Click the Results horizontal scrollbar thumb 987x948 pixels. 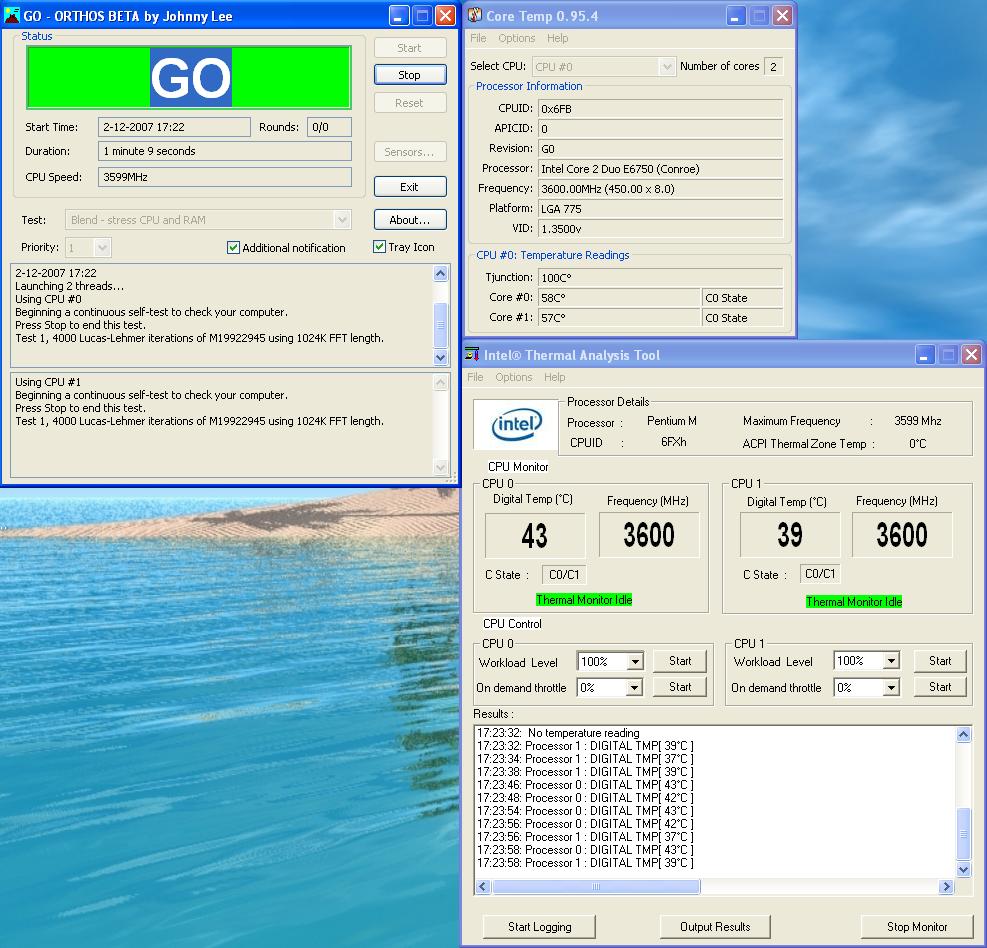[596, 887]
